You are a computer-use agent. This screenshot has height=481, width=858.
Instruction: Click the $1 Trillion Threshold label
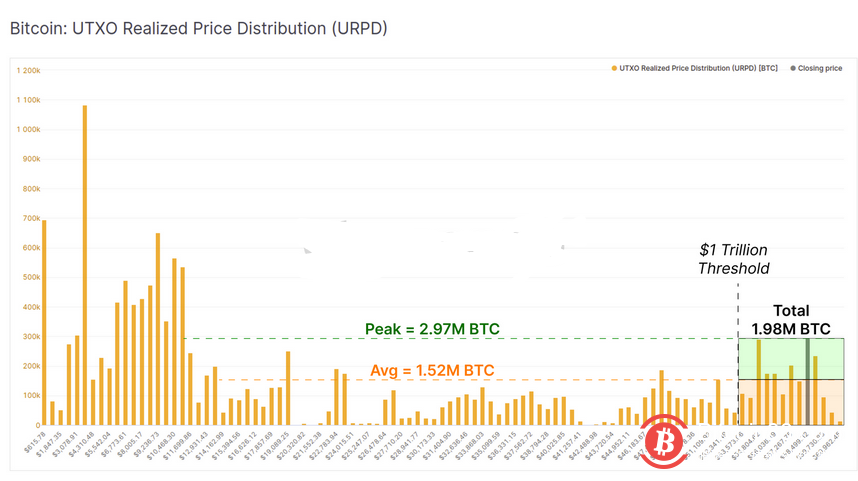tap(734, 259)
